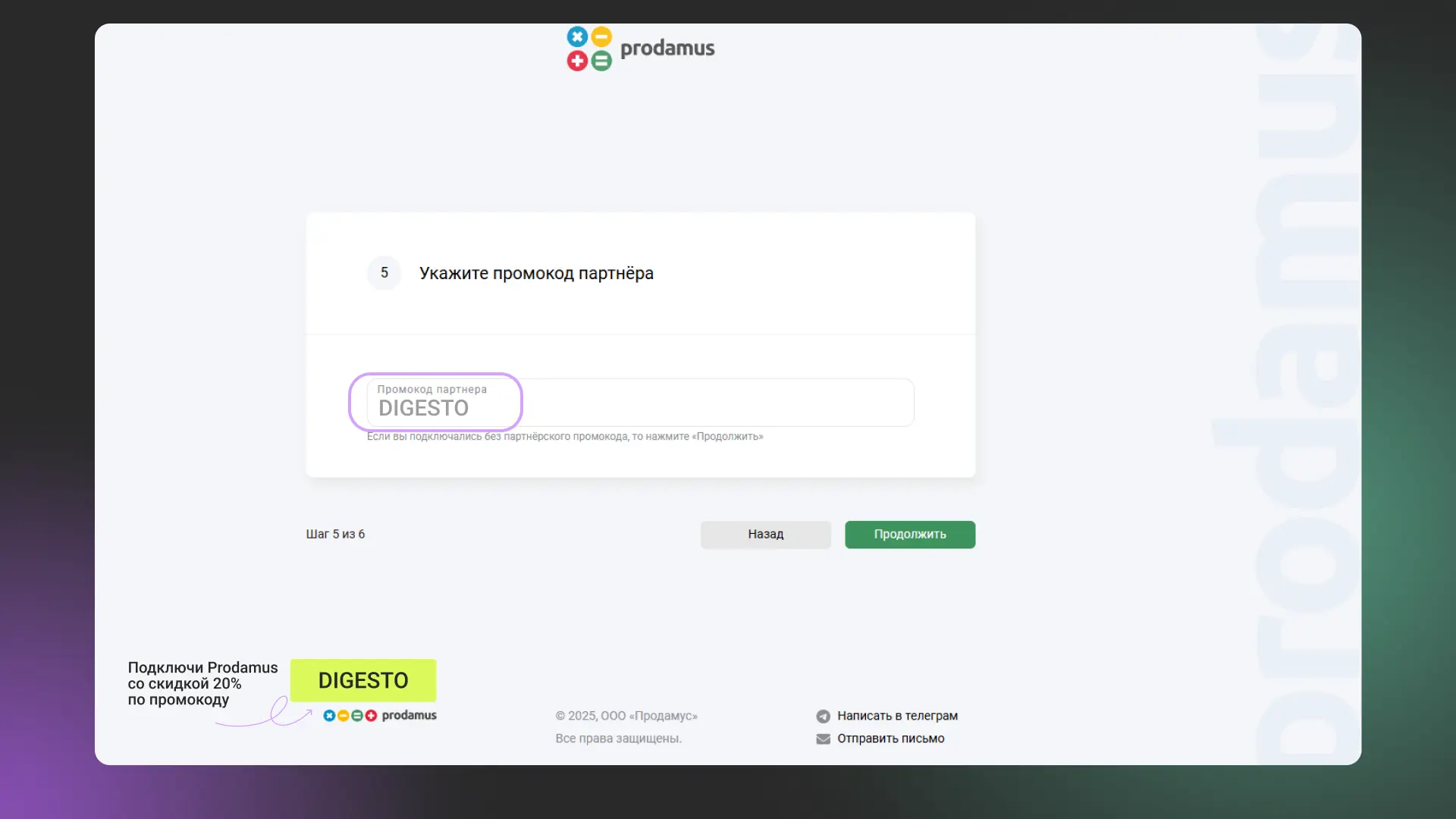Click the step number 5 badge
This screenshot has width=1456, height=819.
point(384,273)
